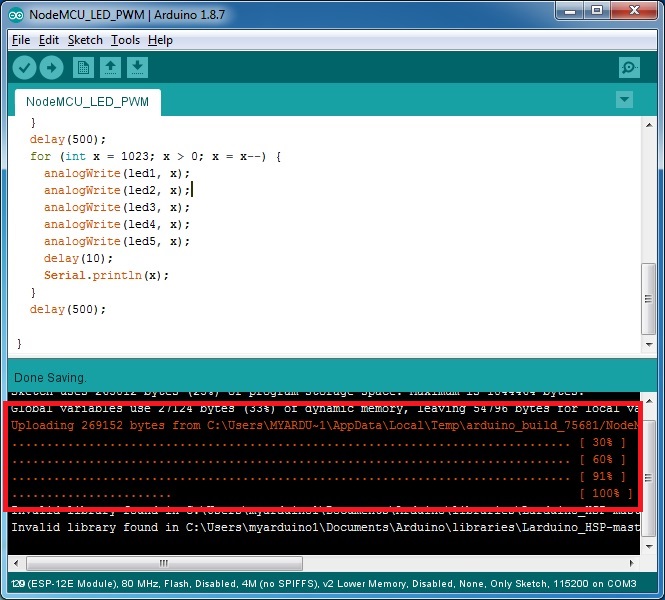Place cursor on Serial.println(x) line
This screenshot has height=600, width=665.
click(x=106, y=275)
